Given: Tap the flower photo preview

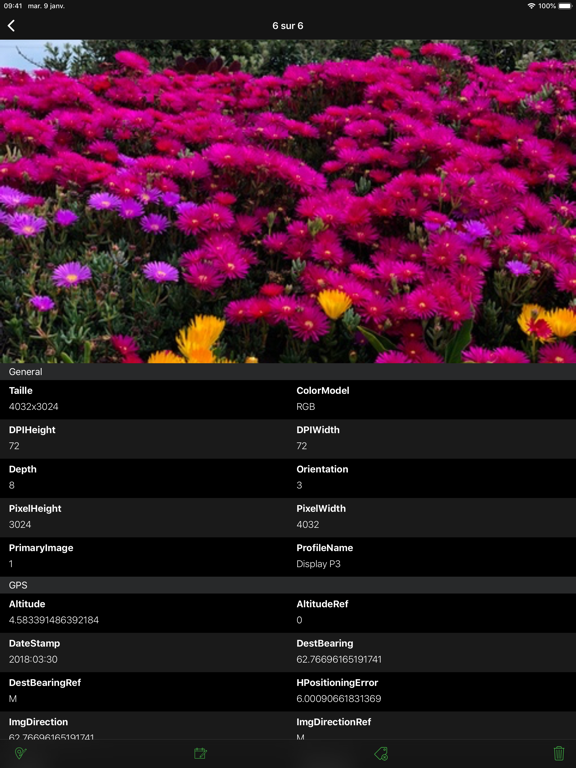Looking at the screenshot, I should coord(288,201).
